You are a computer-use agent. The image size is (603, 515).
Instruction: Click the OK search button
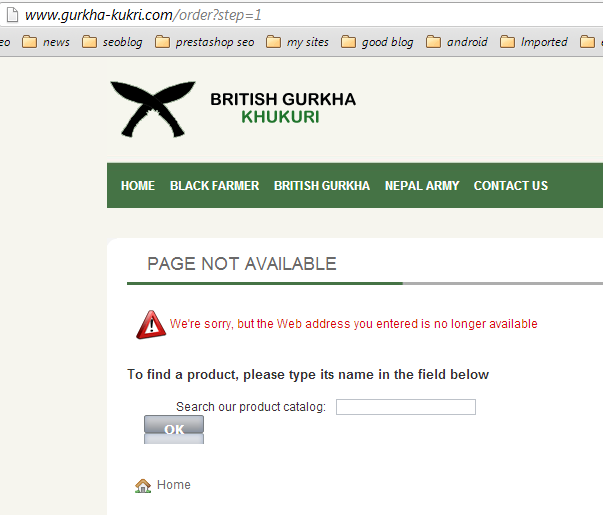[174, 429]
